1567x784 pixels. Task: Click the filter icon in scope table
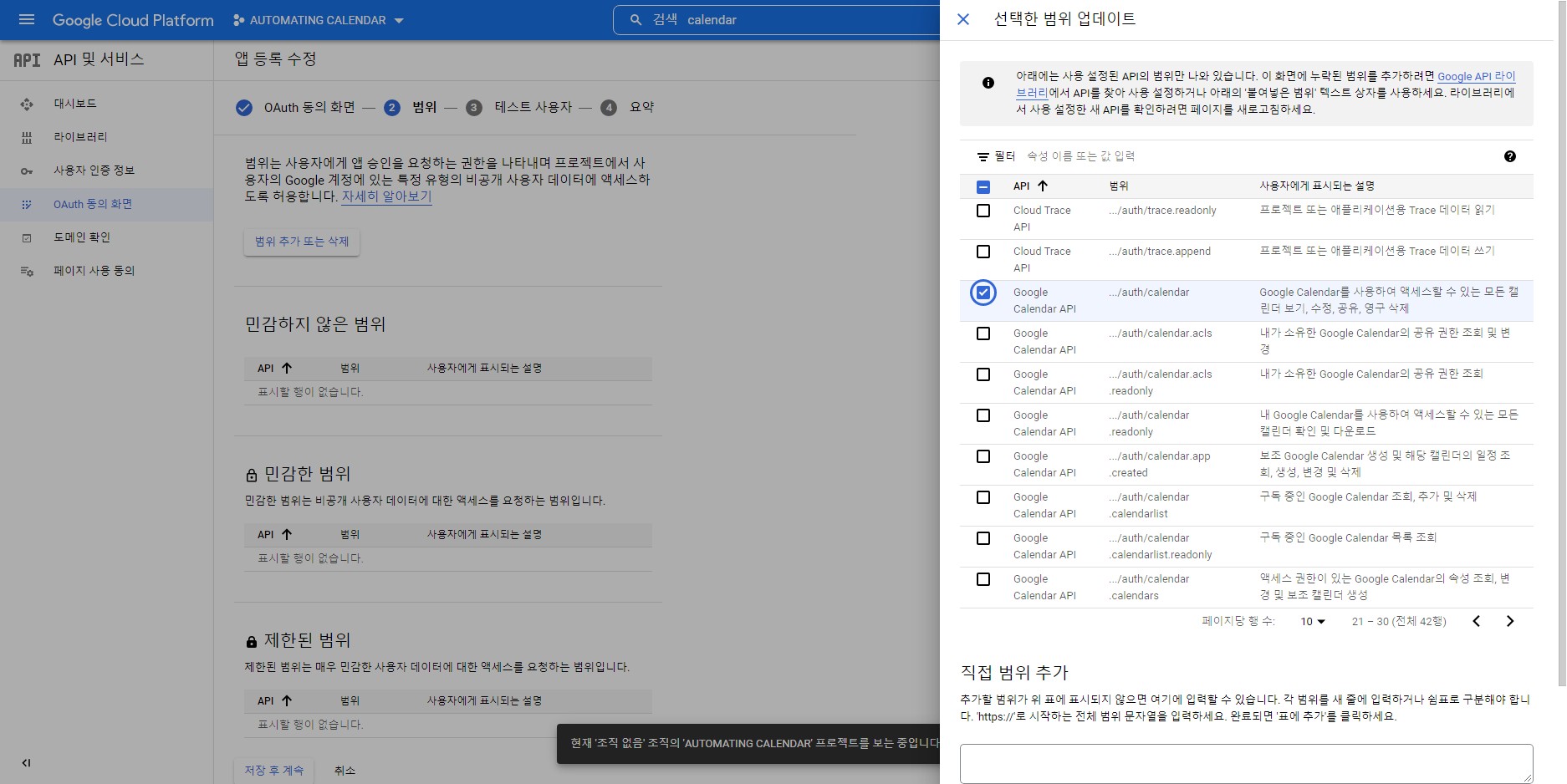pos(983,156)
